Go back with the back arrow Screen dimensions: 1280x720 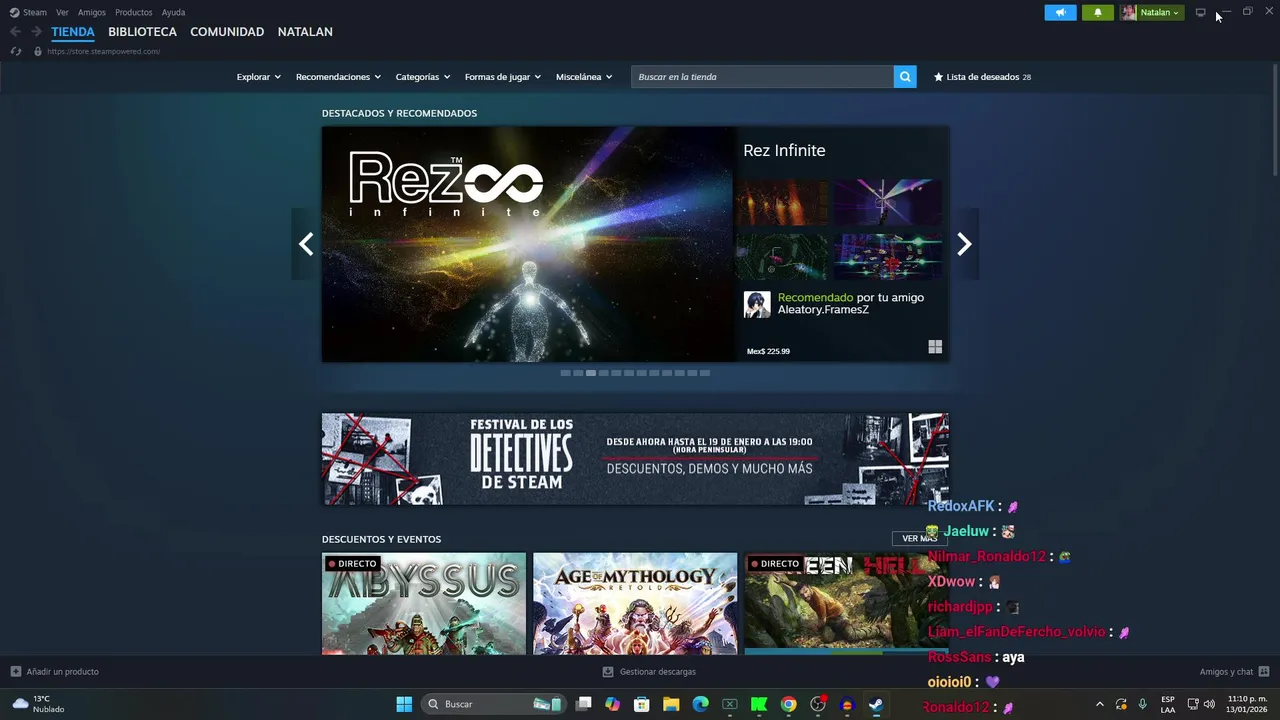click(x=15, y=32)
